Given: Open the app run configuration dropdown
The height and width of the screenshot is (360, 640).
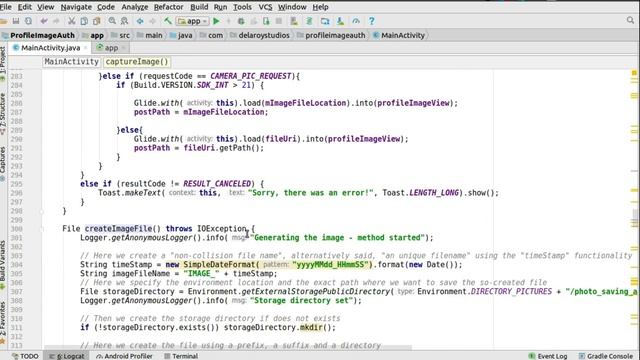Looking at the screenshot, I should pos(193,21).
